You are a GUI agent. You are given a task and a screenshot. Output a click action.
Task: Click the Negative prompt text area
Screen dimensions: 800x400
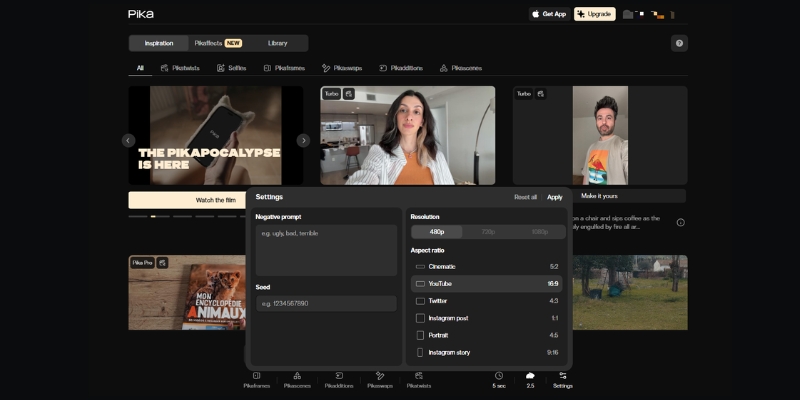326,251
